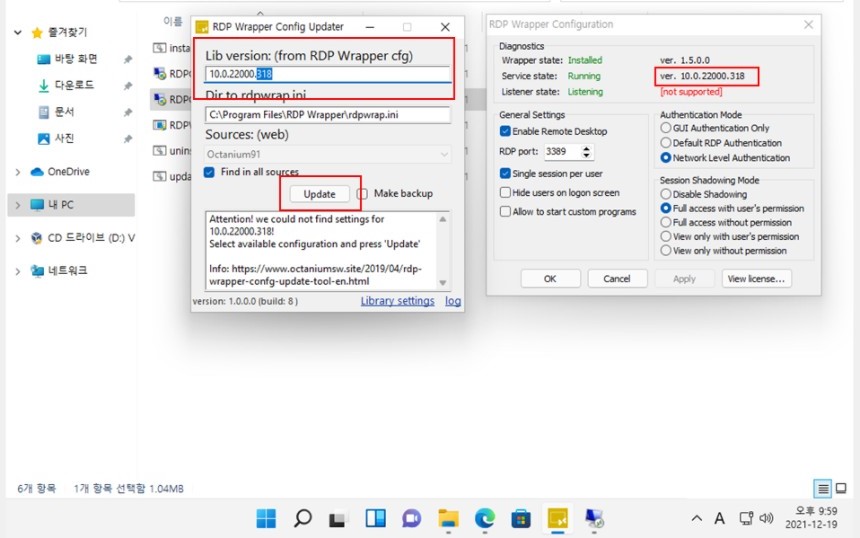Image resolution: width=860 pixels, height=538 pixels.
Task: Click Cancel in RDP Wrapper Configuration
Action: coord(617,279)
